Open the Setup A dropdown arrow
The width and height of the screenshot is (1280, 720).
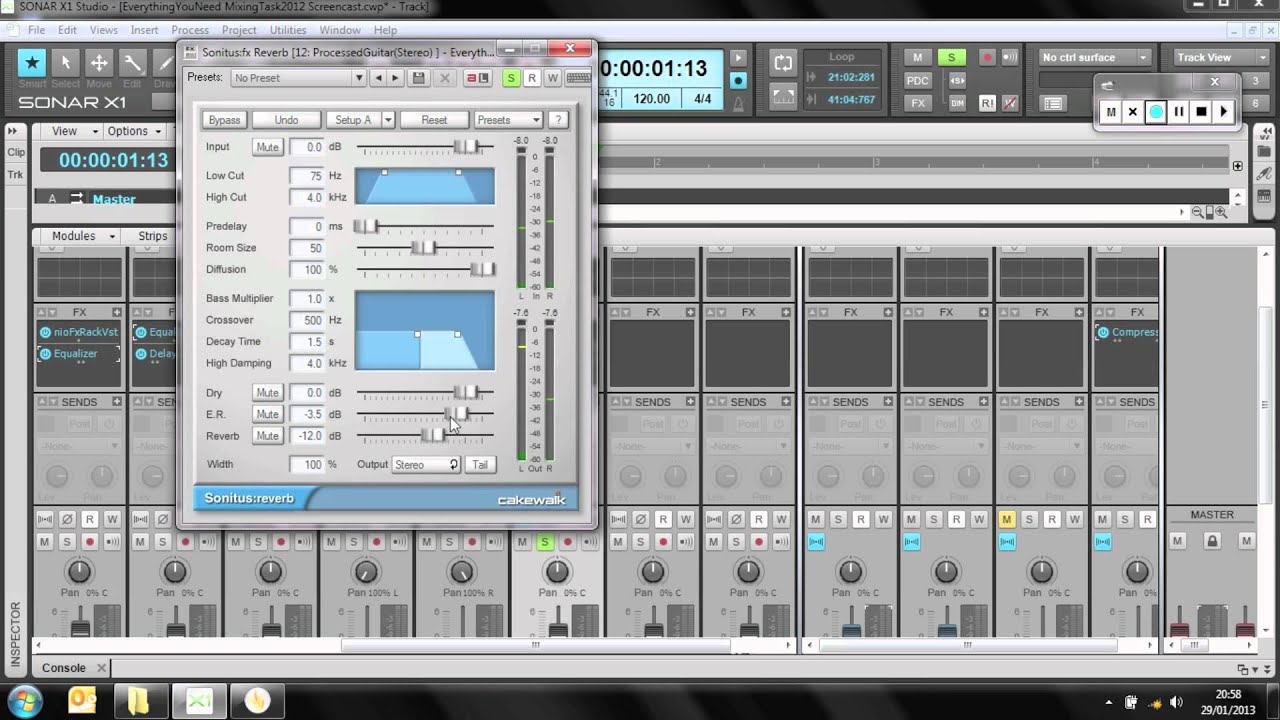[388, 120]
